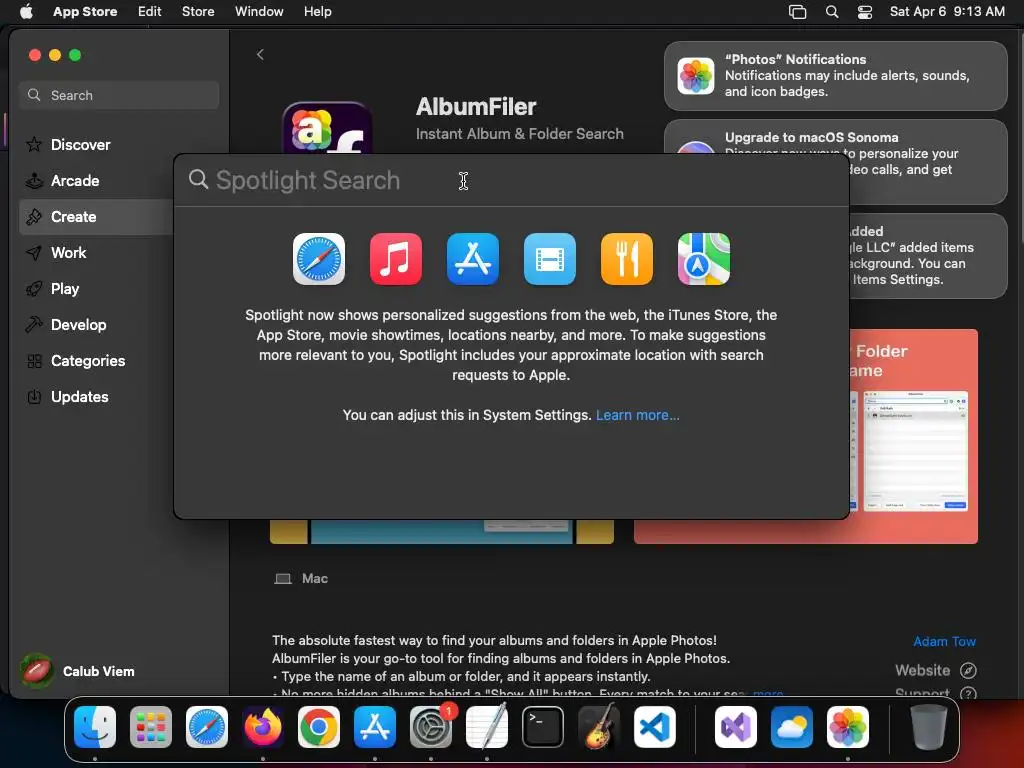Go back with the chevron button

click(260, 54)
